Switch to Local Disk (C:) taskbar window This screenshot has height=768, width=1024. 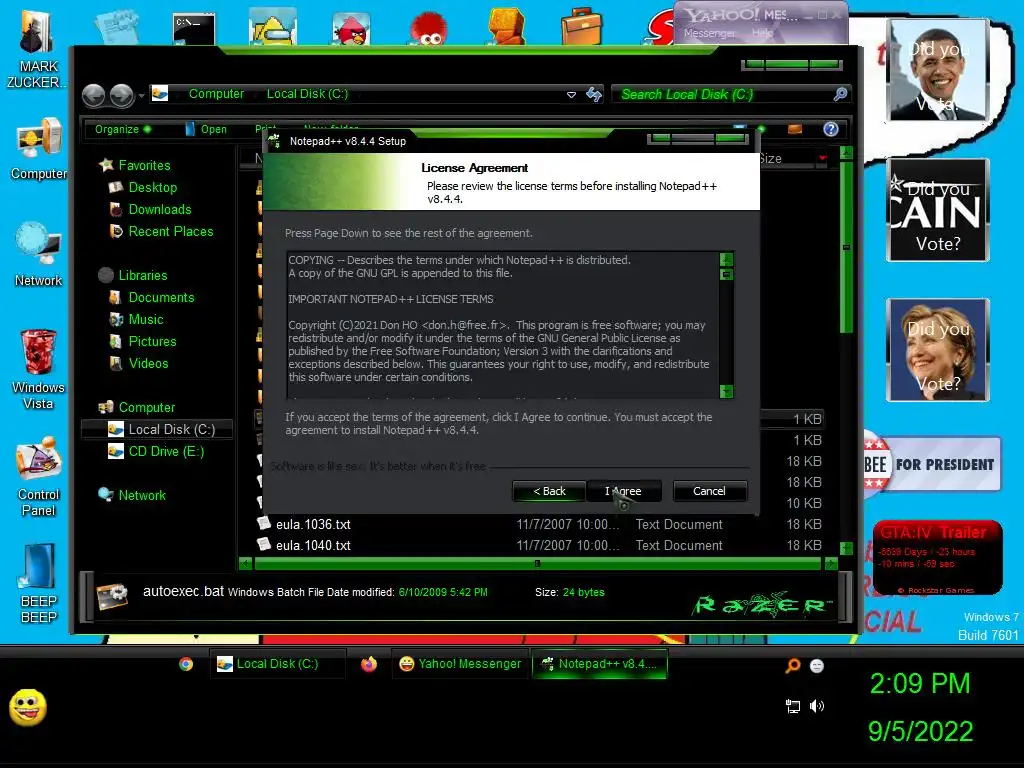277,664
